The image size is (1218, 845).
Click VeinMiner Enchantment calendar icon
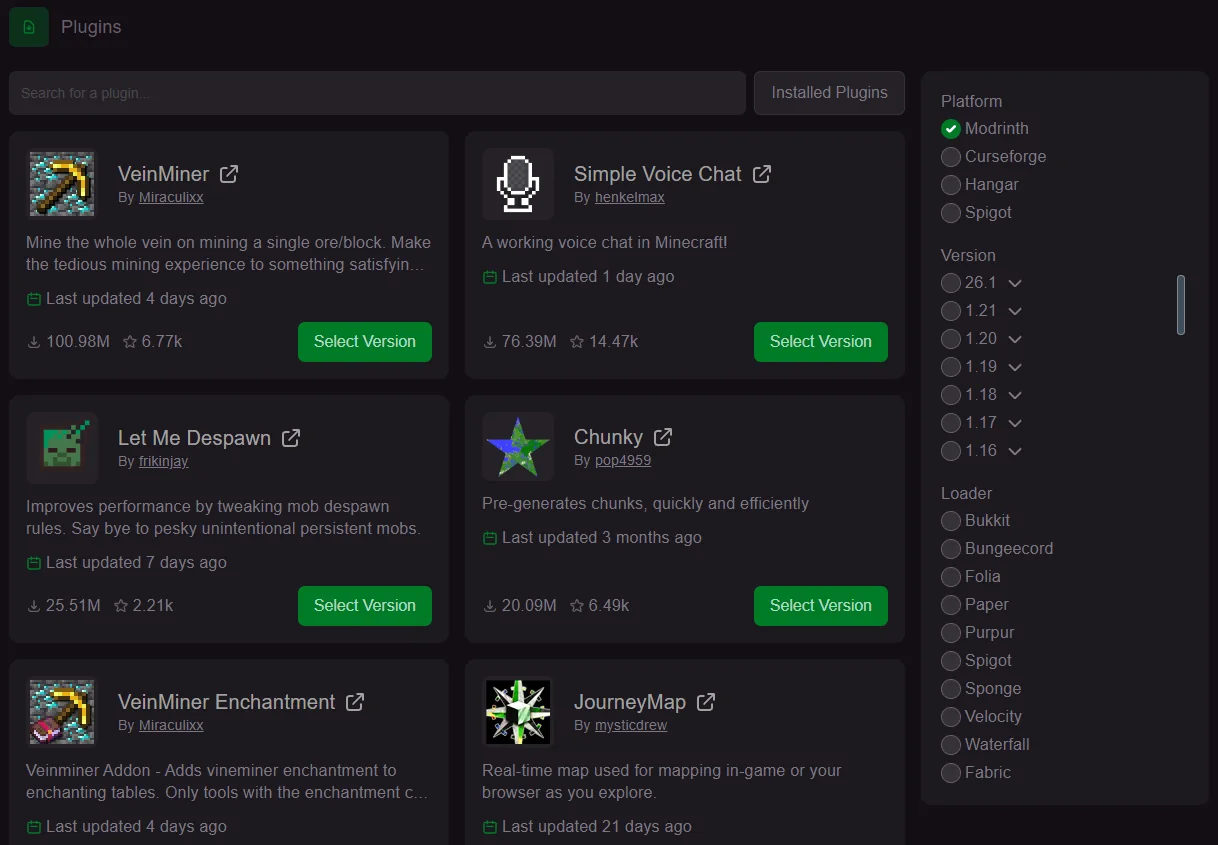coord(34,827)
